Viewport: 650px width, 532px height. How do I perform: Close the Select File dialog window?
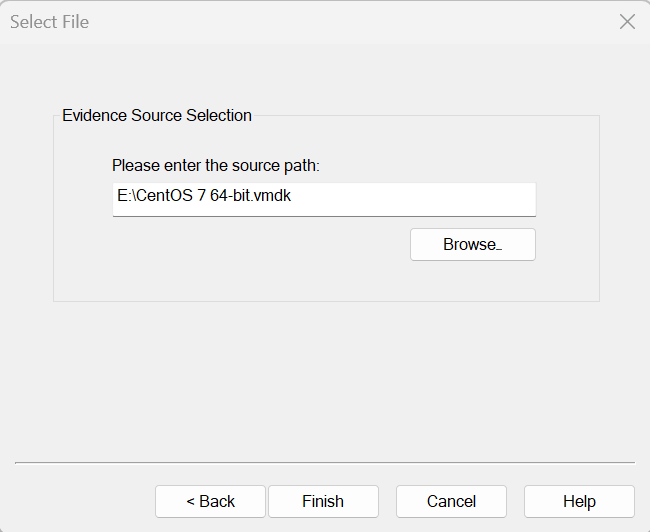[x=627, y=22]
